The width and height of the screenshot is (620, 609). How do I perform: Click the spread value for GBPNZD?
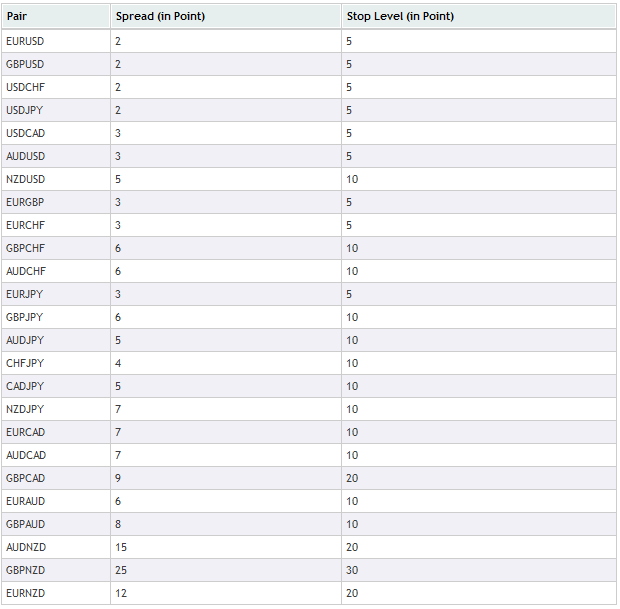pyautogui.click(x=121, y=570)
